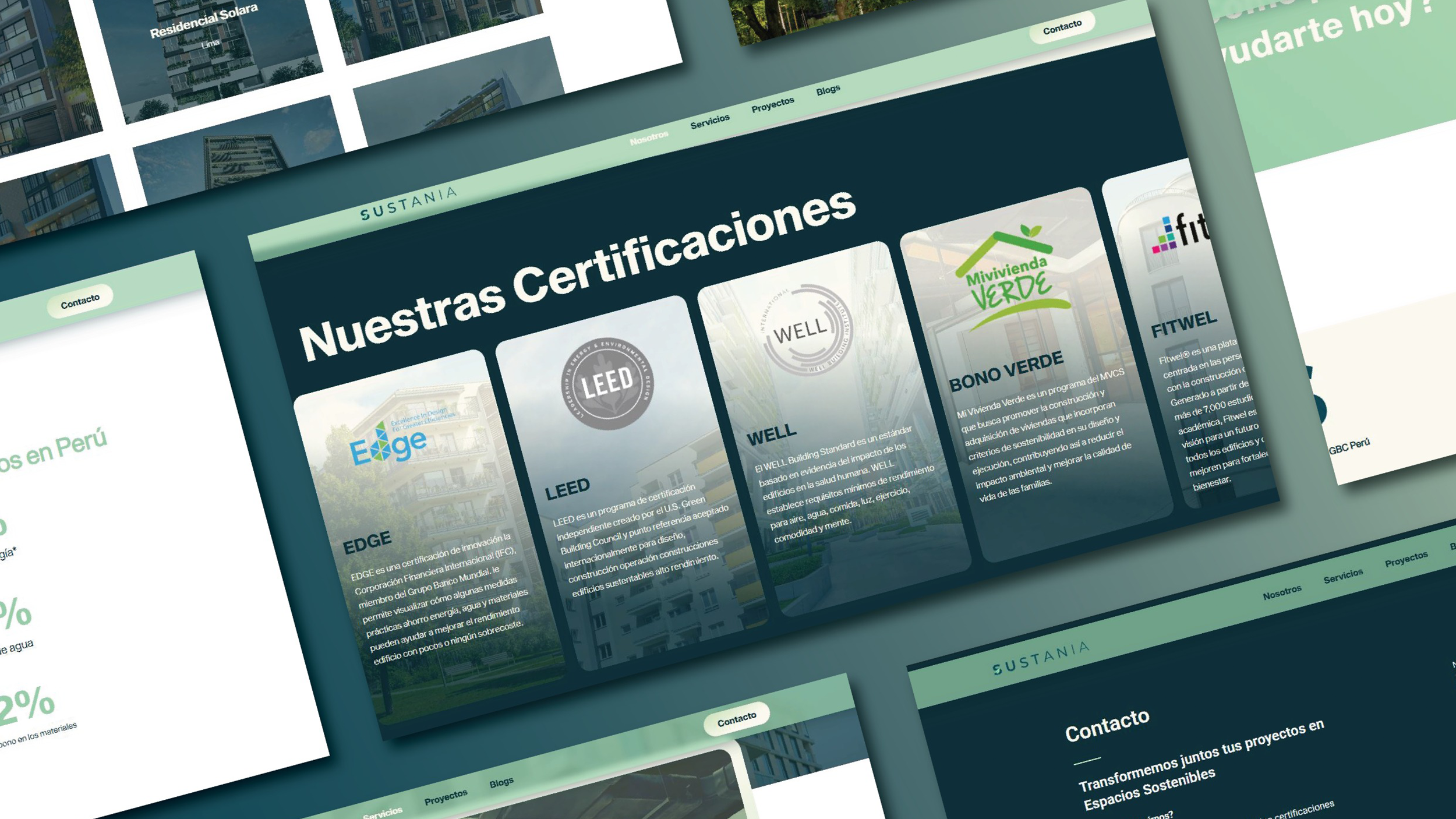Click the Mivivienda Verde house logo

1010,277
